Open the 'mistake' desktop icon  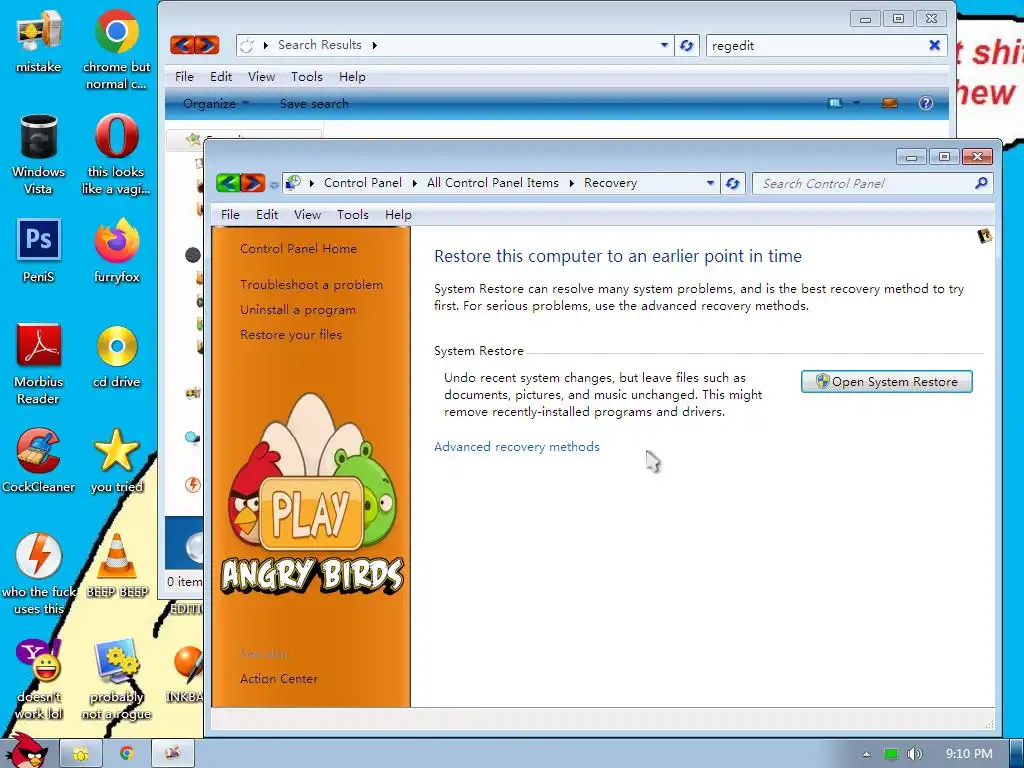click(39, 42)
